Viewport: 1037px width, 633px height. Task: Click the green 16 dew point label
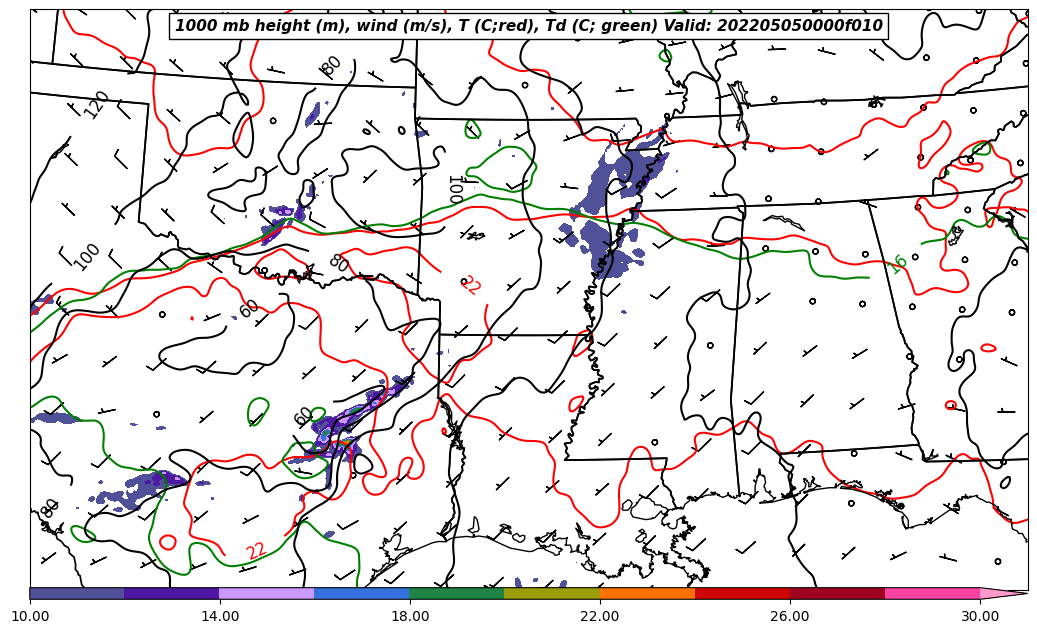[x=898, y=264]
